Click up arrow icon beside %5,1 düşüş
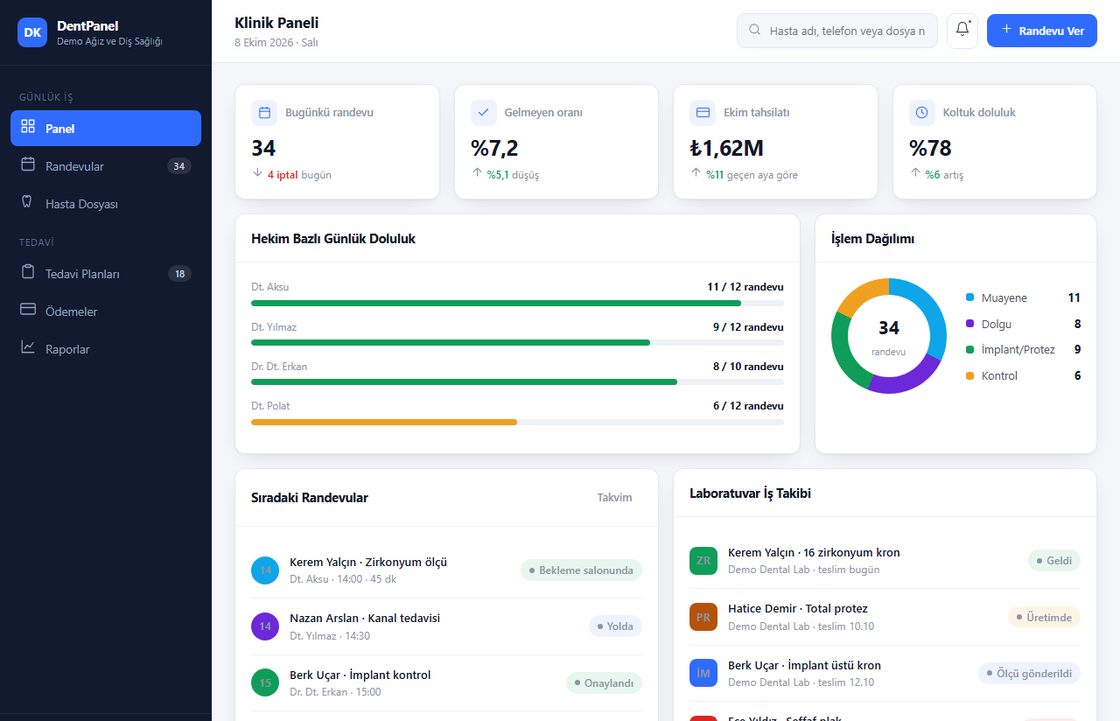Image resolution: width=1120 pixels, height=721 pixels. click(x=477, y=173)
